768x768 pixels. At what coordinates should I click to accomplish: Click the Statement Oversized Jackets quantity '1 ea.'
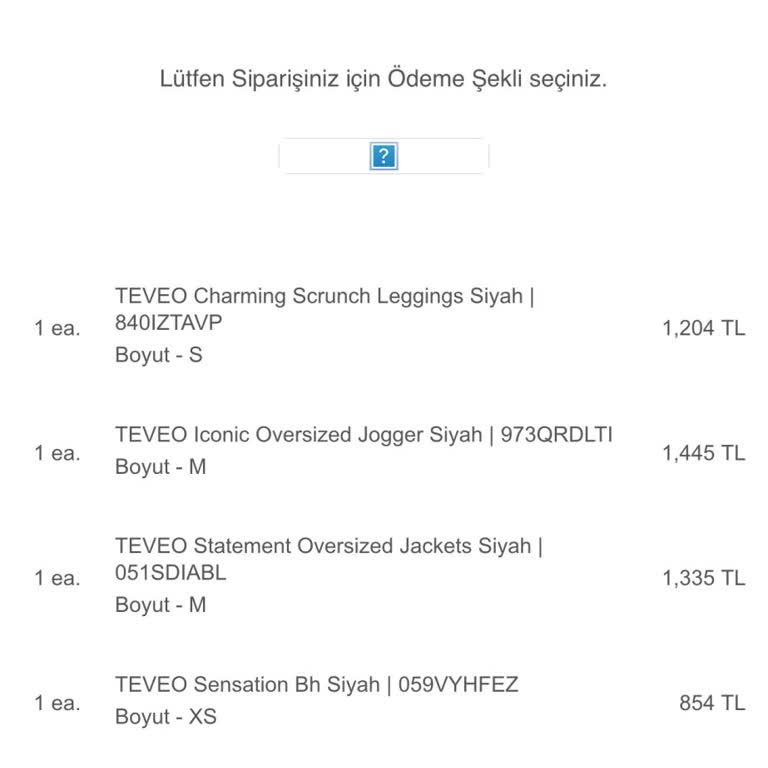(x=57, y=578)
